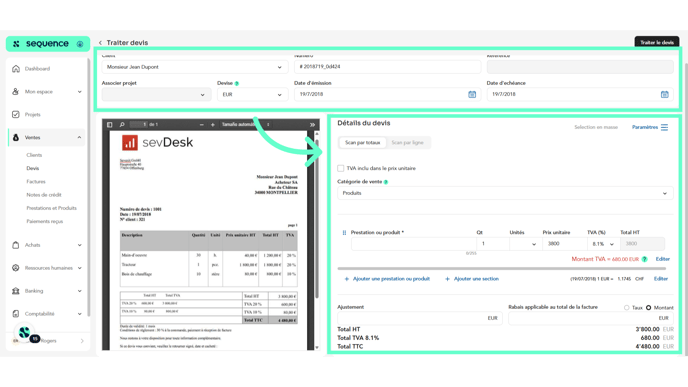Expand the Achats sidebar section
This screenshot has width=688, height=387.
click(x=47, y=245)
